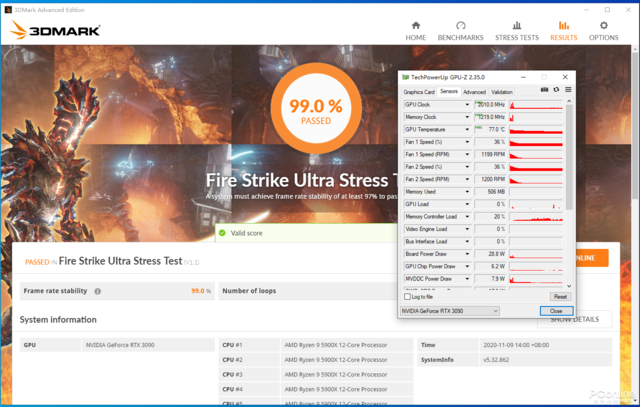This screenshot has height=407, width=640.
Task: Click the Close button in GPU-Z
Action: tap(556, 311)
